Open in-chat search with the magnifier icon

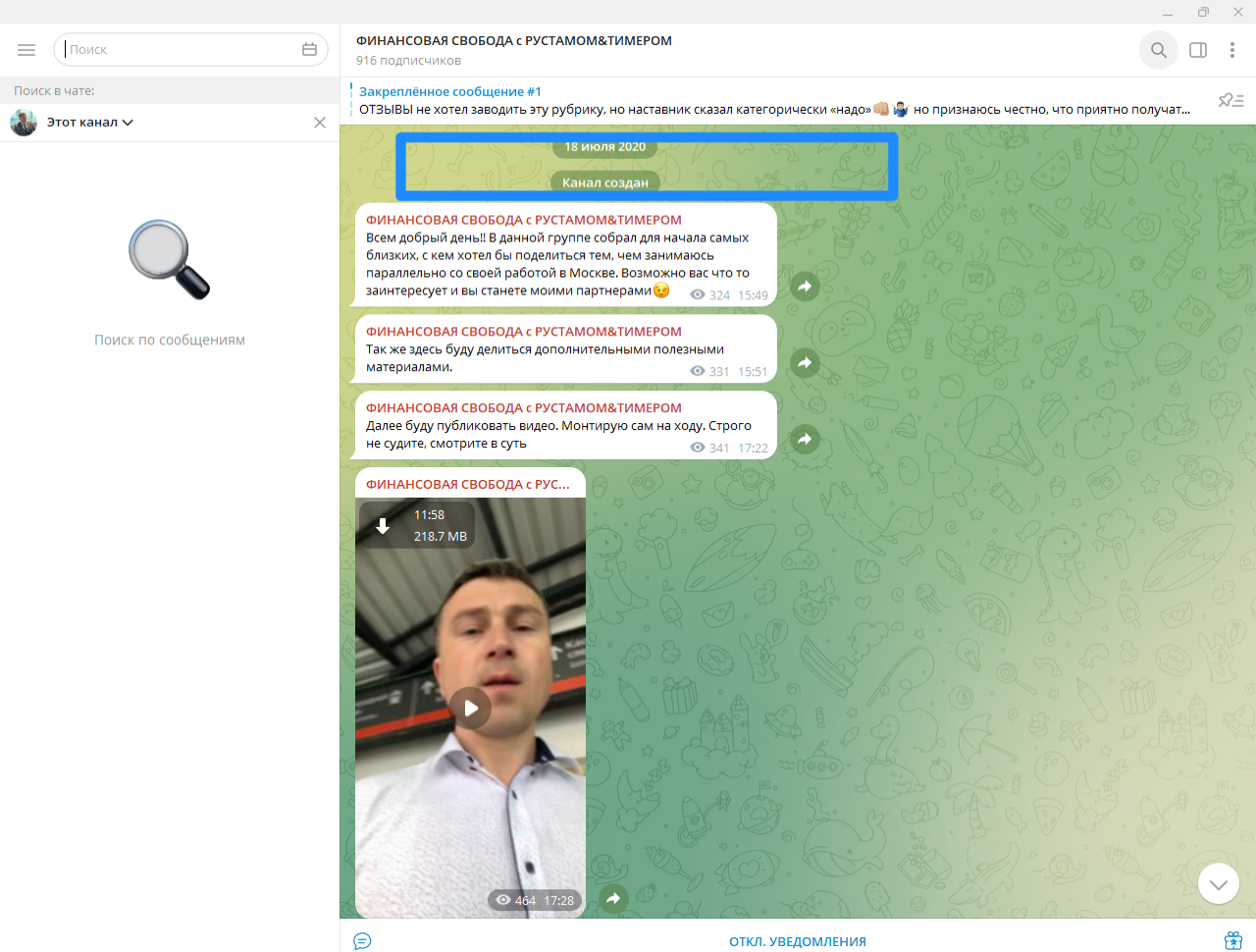[1158, 50]
